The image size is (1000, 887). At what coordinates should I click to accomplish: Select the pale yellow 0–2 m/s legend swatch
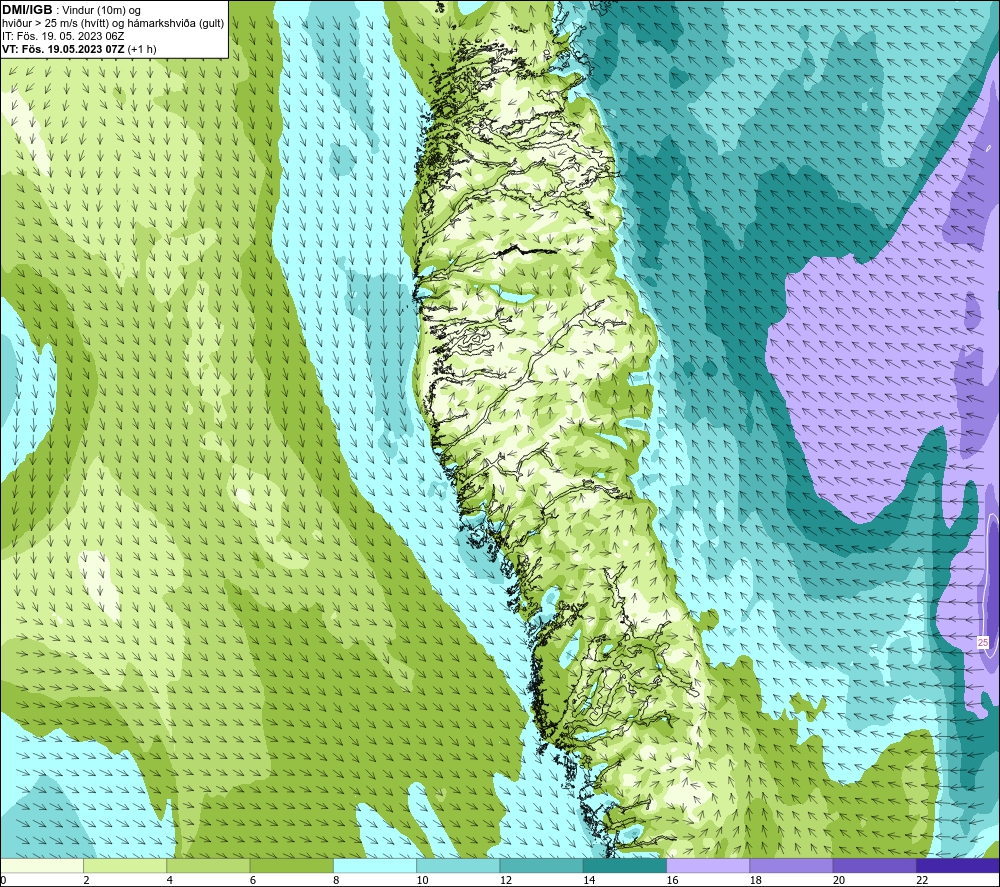coord(41,865)
